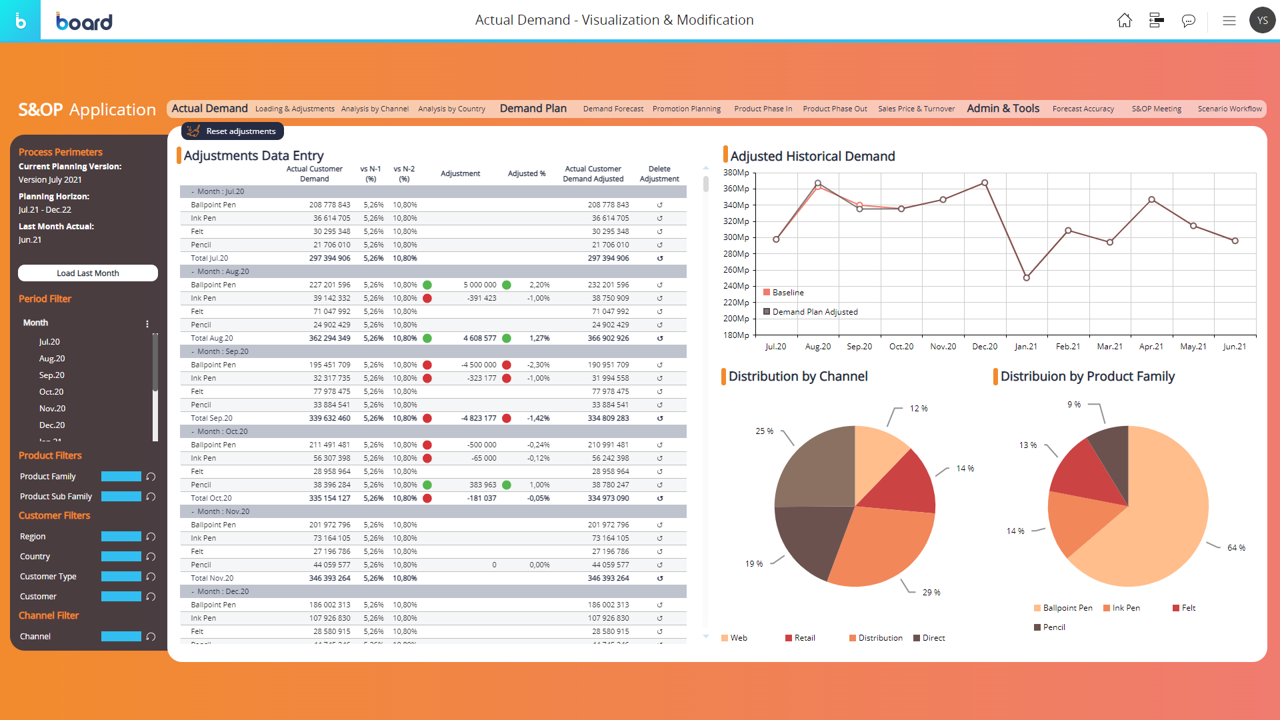1280x720 pixels.
Task: Open the Month selector options kebab menu
Action: [x=147, y=323]
